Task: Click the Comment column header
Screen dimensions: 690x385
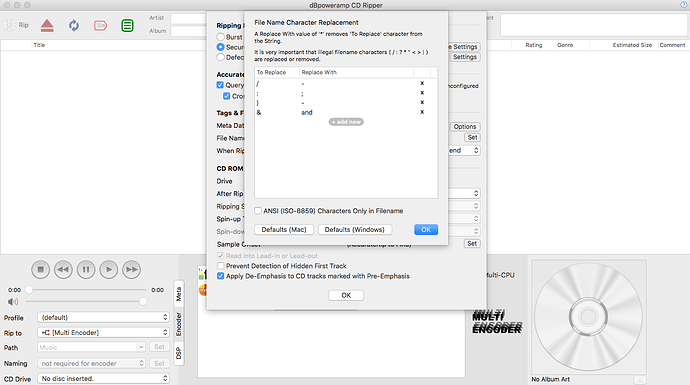Action: pos(672,45)
